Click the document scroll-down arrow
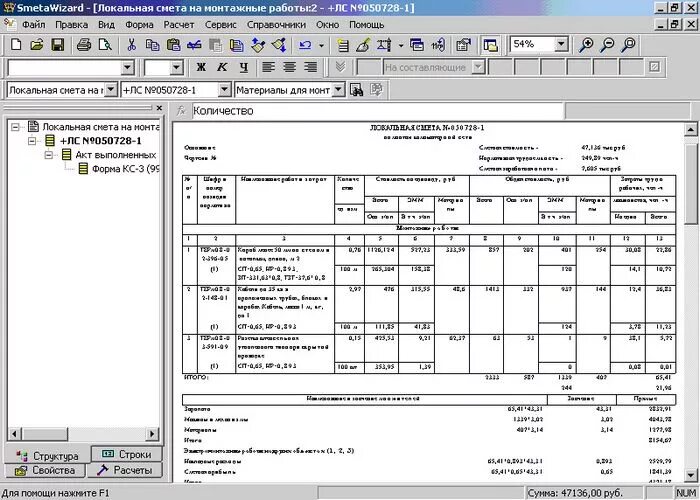Image resolution: width=700 pixels, height=500 pixels. point(690,475)
